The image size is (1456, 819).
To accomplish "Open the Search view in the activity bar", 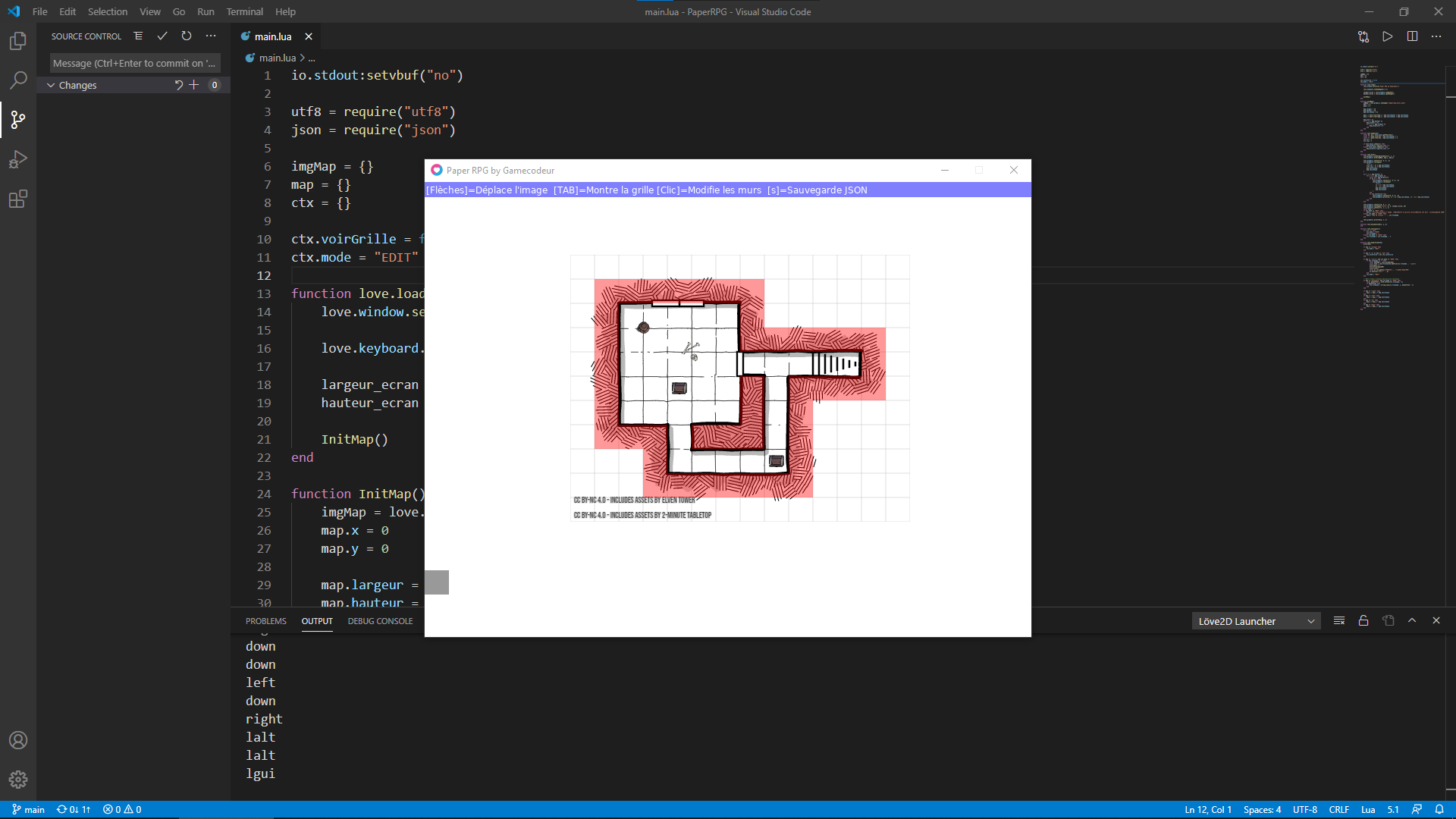I will point(18,80).
